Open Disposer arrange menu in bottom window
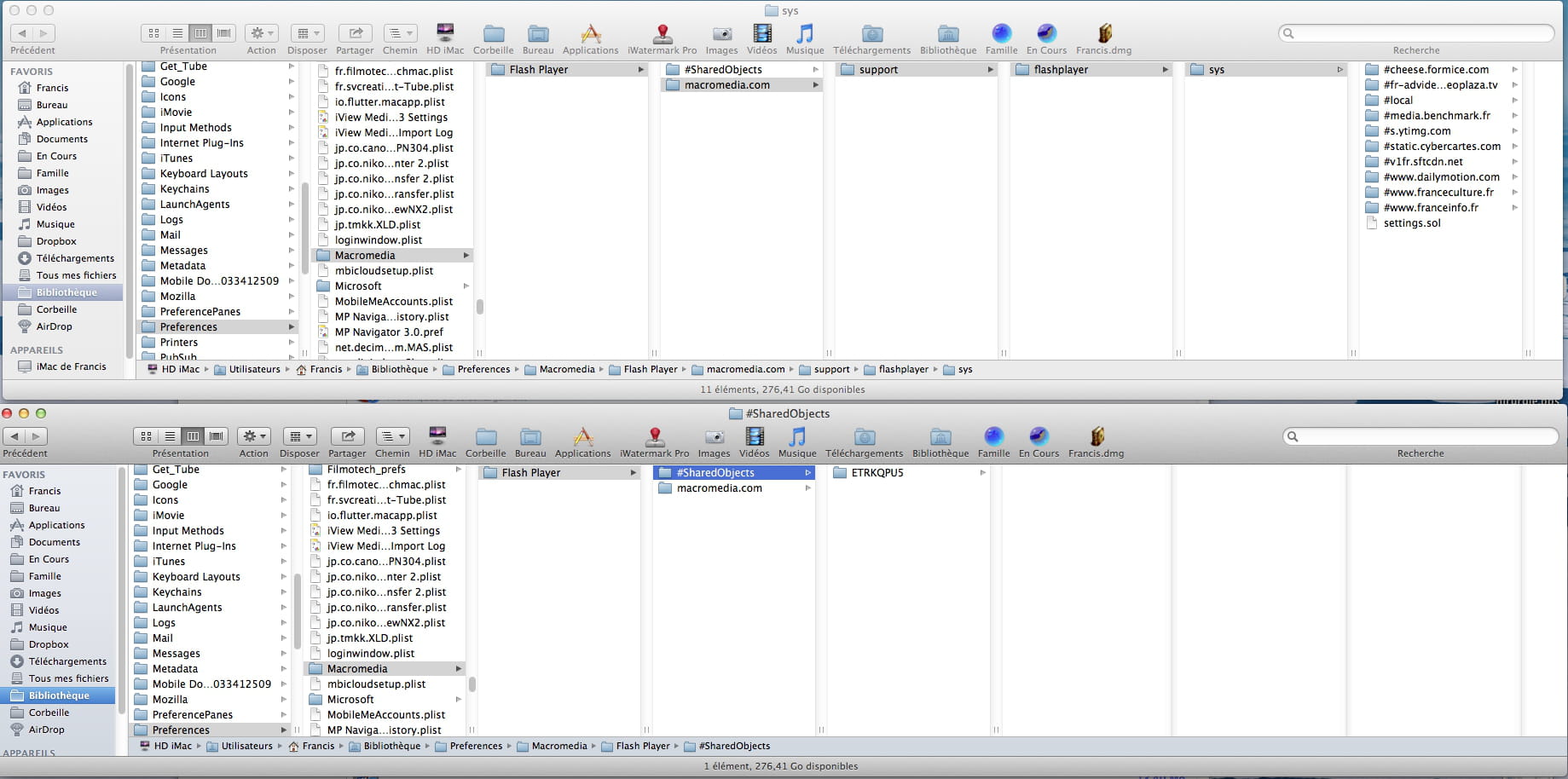The height and width of the screenshot is (779, 1568). pos(299,436)
